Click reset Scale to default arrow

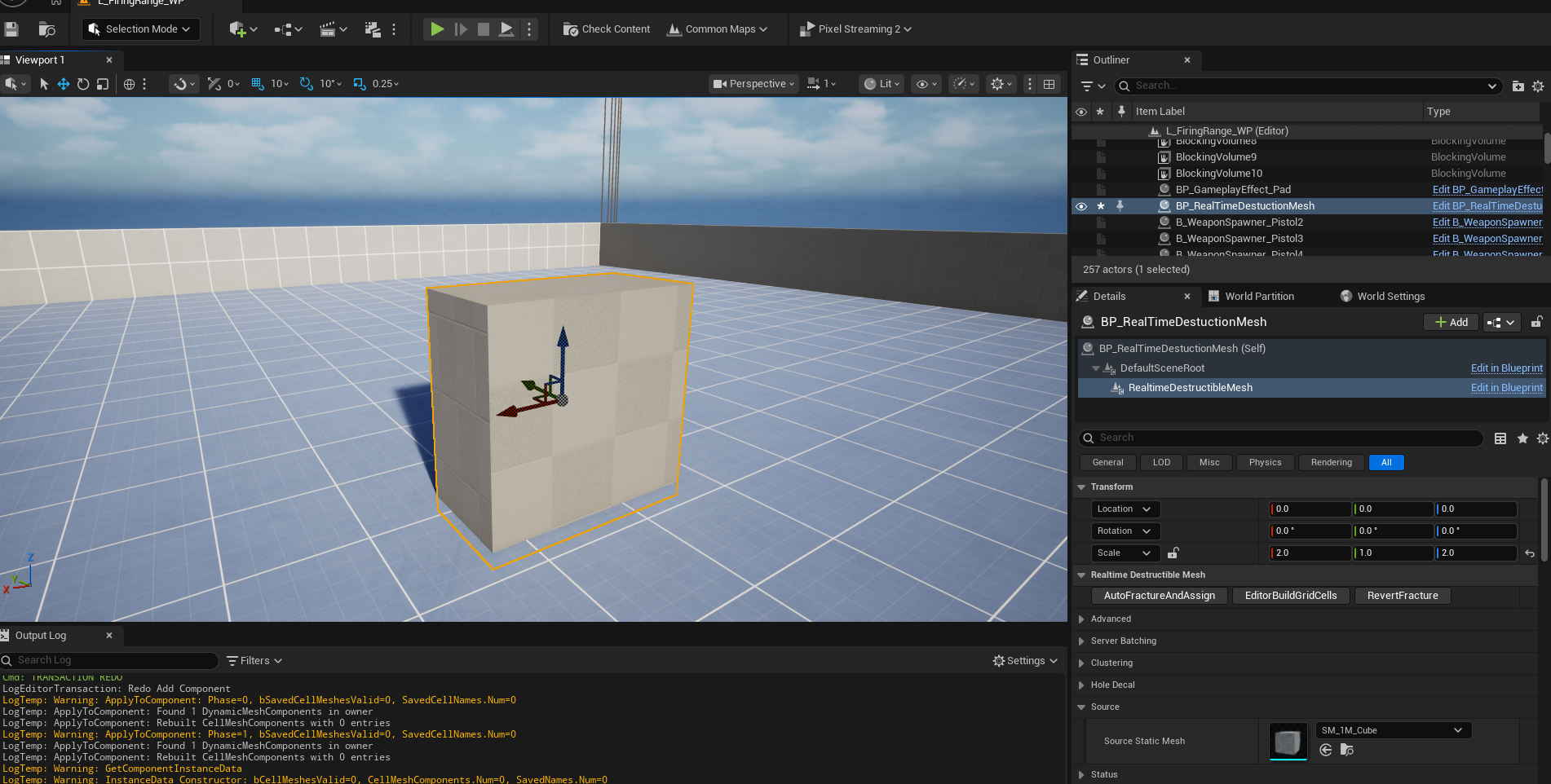[1530, 553]
